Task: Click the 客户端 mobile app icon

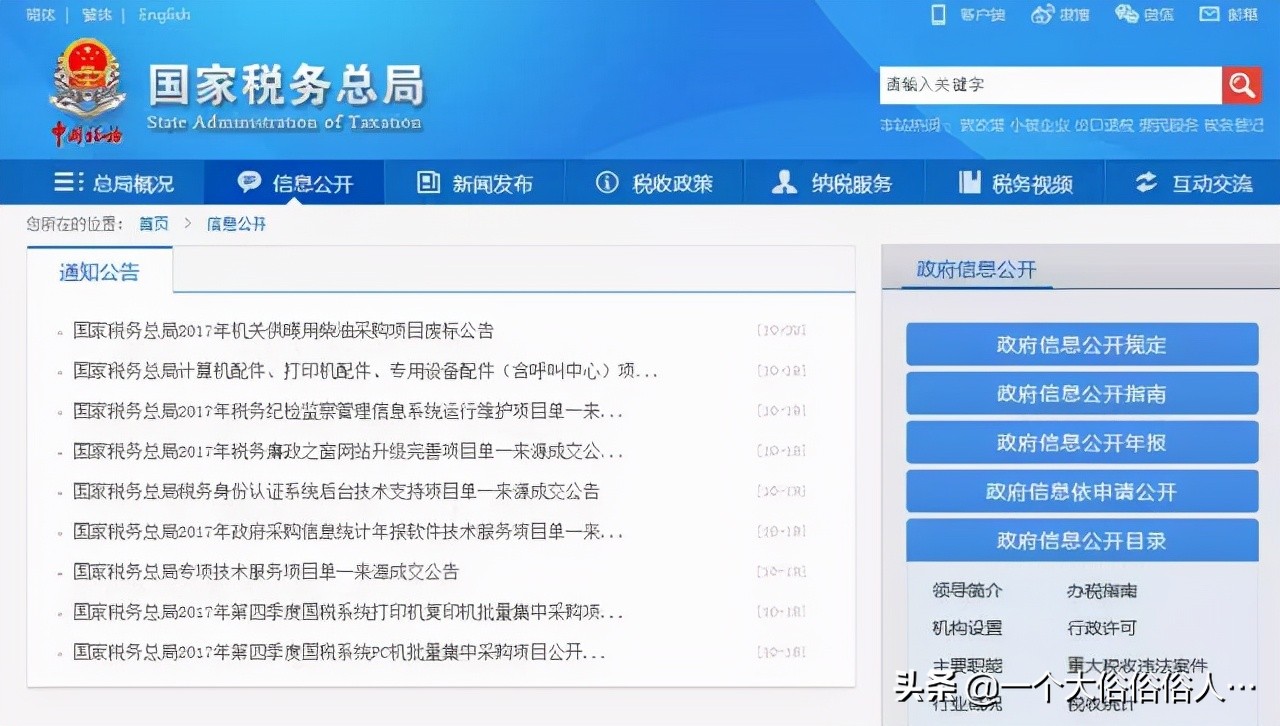Action: (x=938, y=14)
